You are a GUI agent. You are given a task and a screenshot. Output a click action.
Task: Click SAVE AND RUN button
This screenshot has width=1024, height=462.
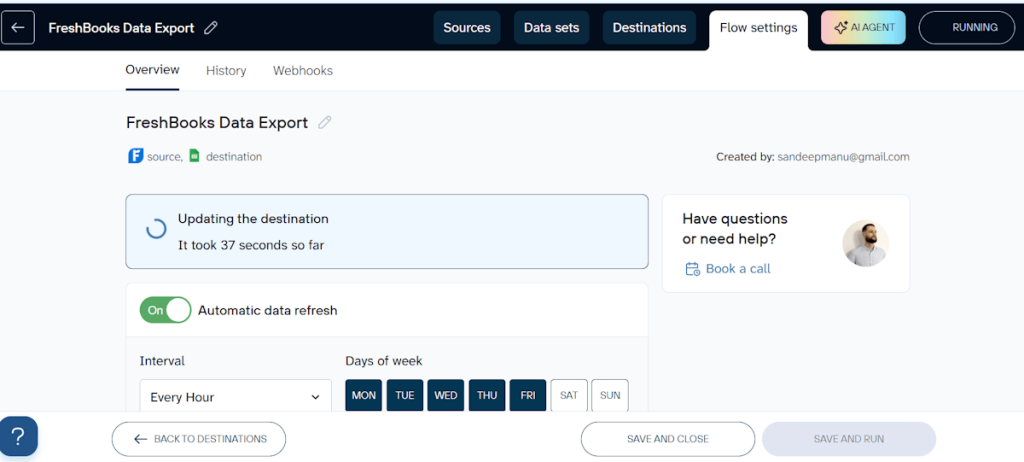pyautogui.click(x=848, y=438)
